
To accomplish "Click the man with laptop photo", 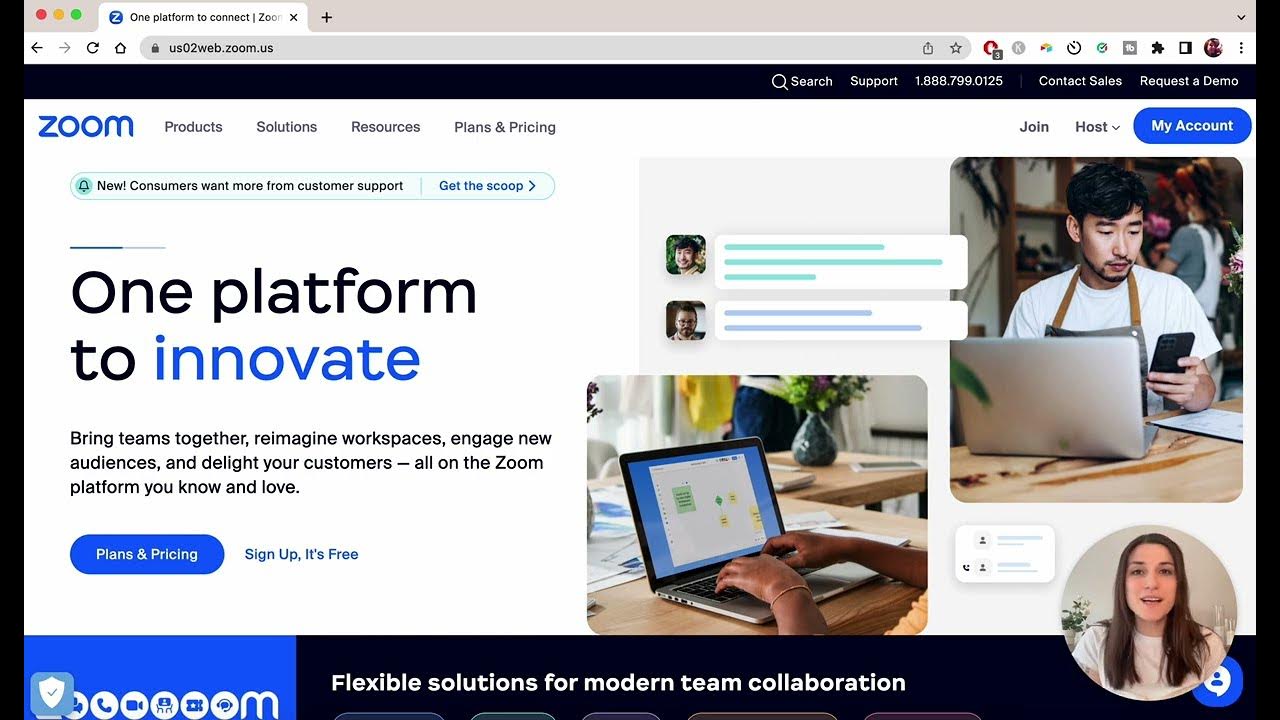I will [1096, 330].
